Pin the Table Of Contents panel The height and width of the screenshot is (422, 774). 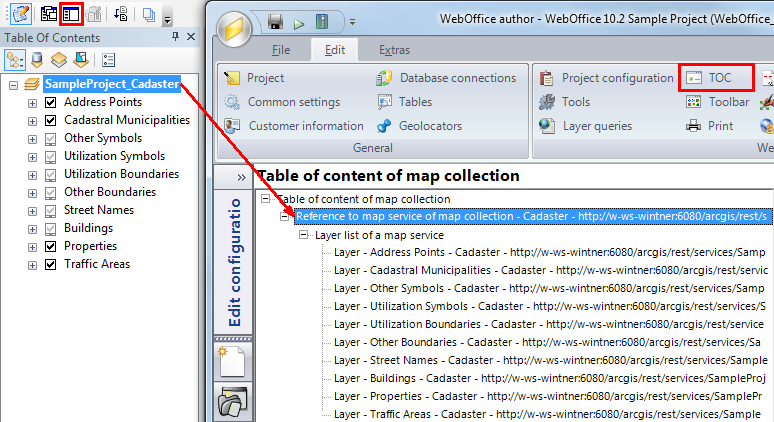point(175,36)
